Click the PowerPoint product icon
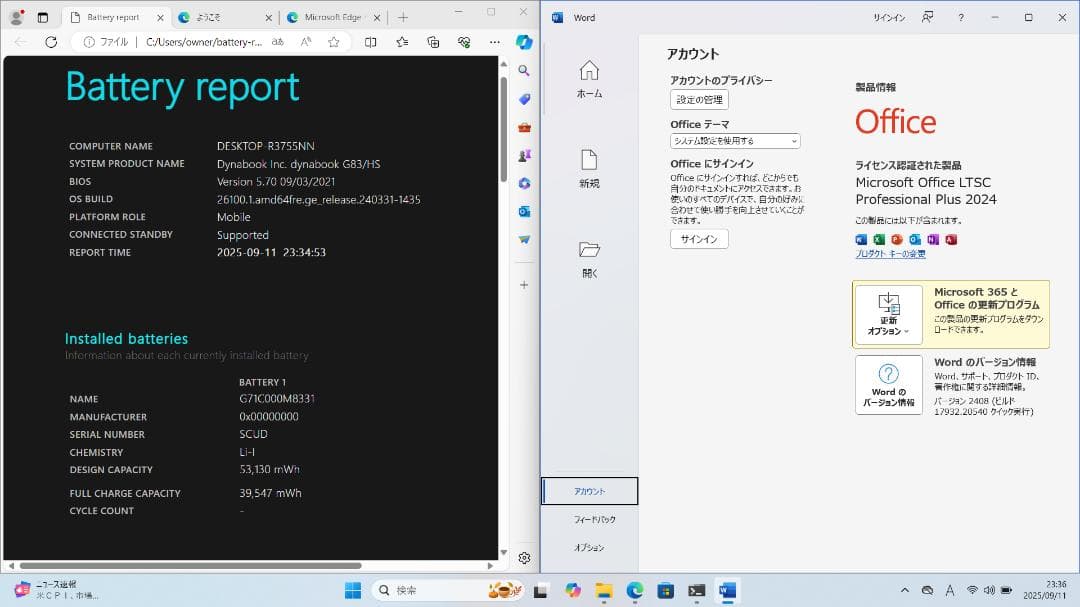This screenshot has width=1080, height=607. coord(895,240)
